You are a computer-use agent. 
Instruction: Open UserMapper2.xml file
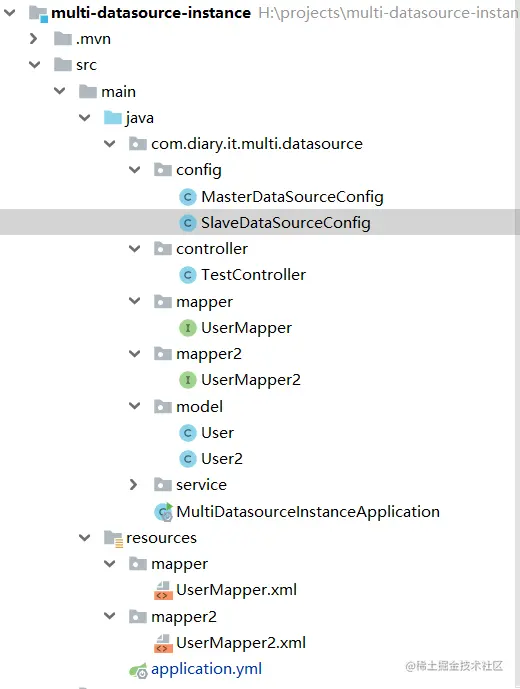pos(240,643)
